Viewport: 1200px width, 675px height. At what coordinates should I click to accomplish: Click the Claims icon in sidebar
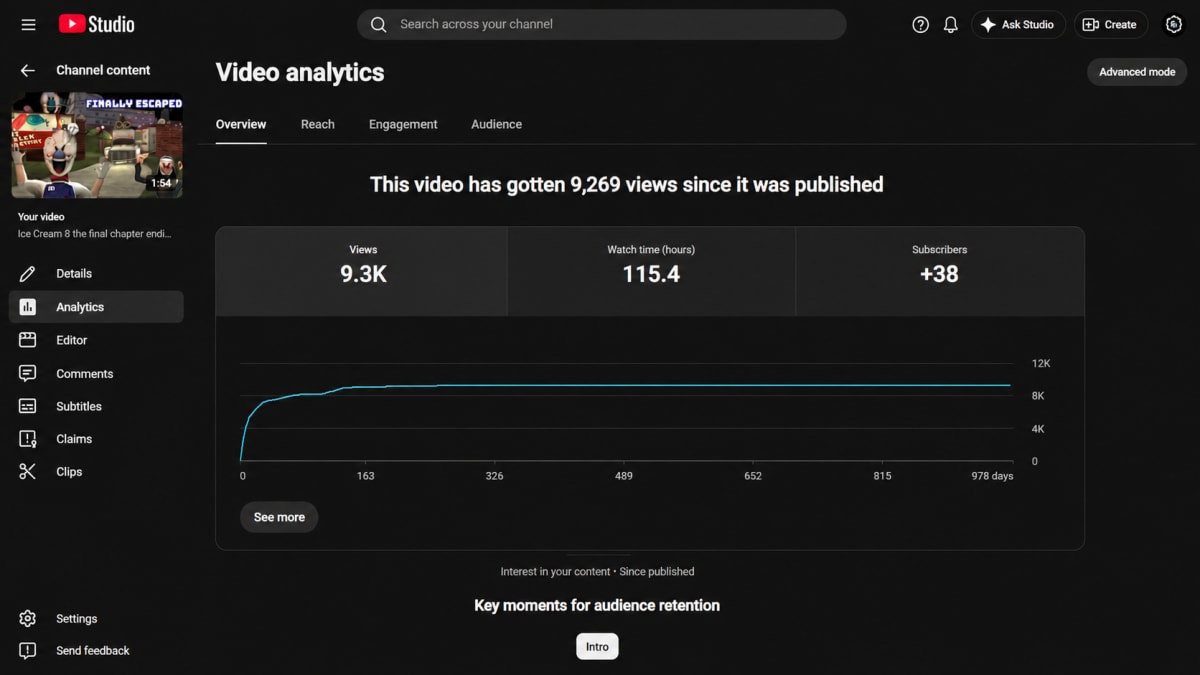point(28,439)
